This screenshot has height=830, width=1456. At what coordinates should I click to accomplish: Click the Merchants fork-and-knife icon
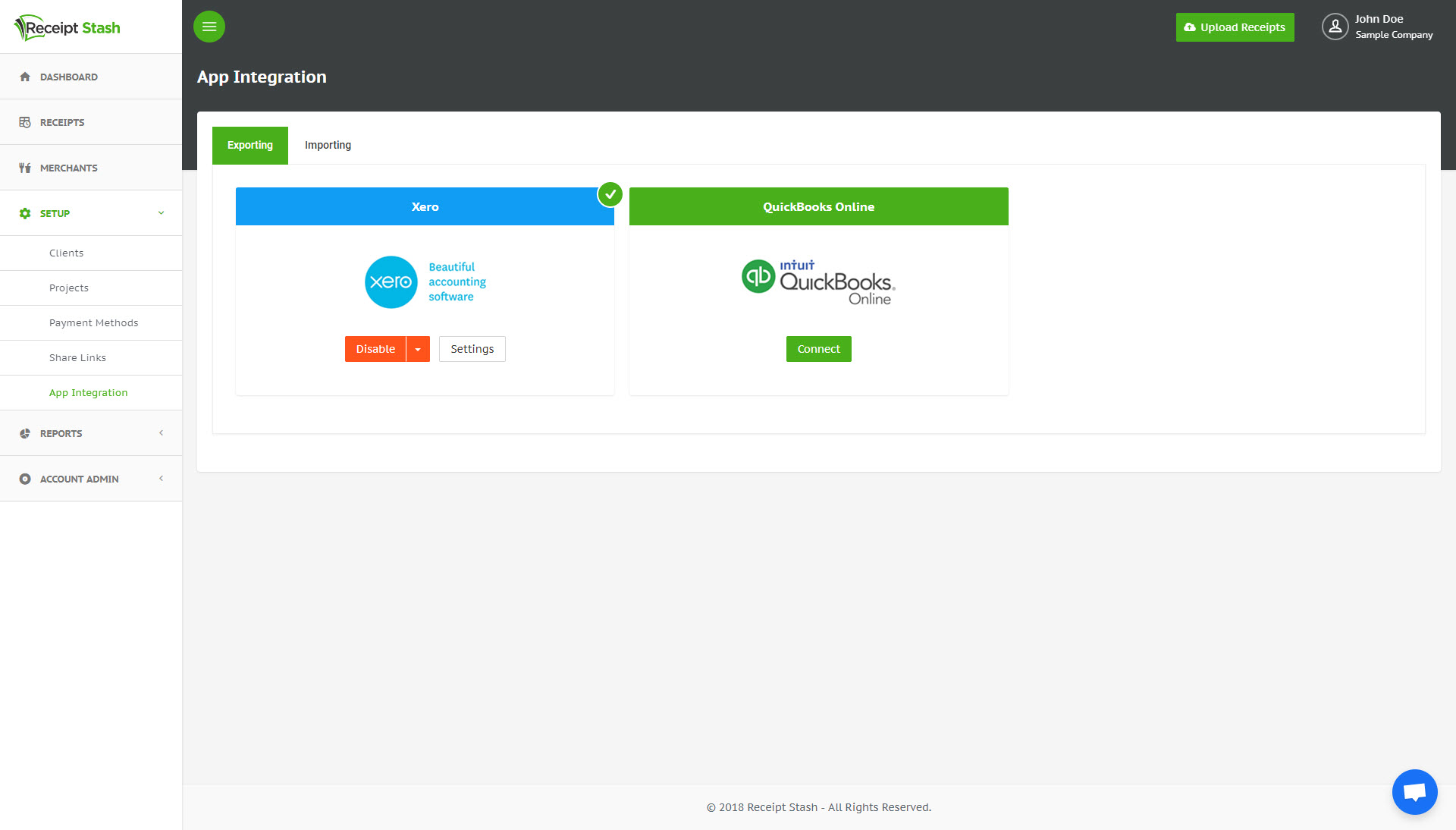tap(25, 168)
